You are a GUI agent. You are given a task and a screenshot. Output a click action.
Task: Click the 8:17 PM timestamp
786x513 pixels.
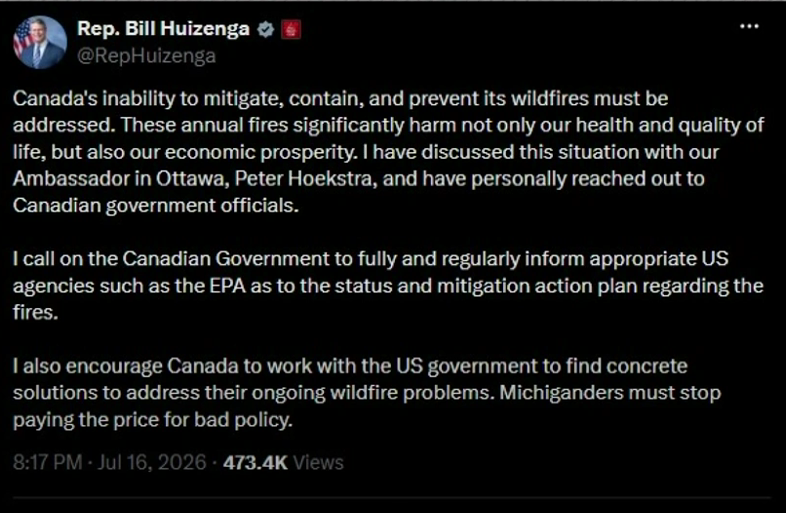point(48,462)
